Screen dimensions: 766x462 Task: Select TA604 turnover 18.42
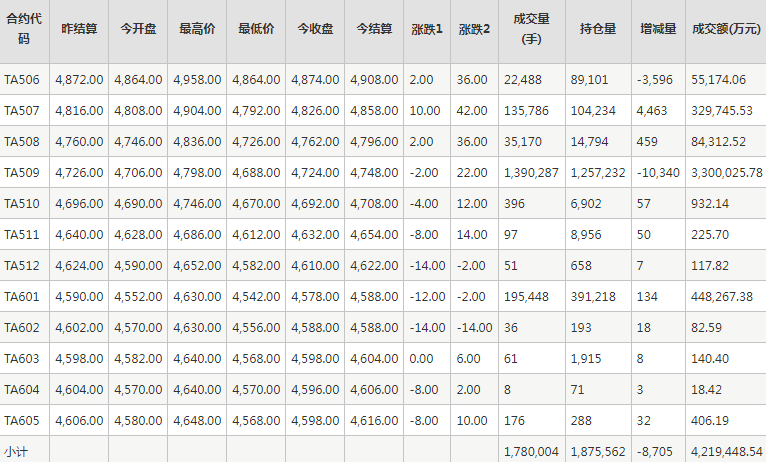(706, 390)
